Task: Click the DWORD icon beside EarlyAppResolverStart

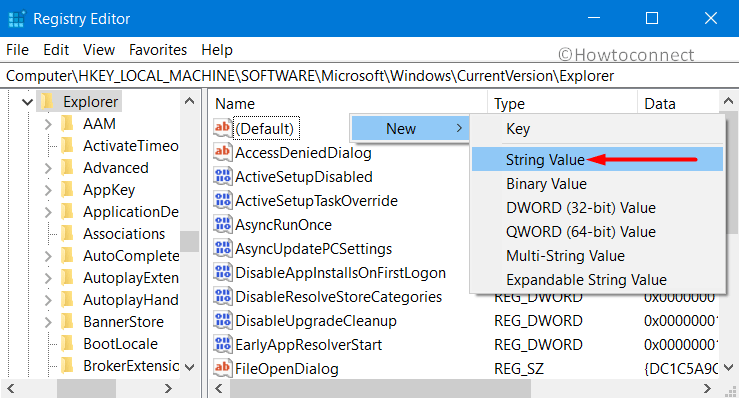Action: pyautogui.click(x=222, y=345)
